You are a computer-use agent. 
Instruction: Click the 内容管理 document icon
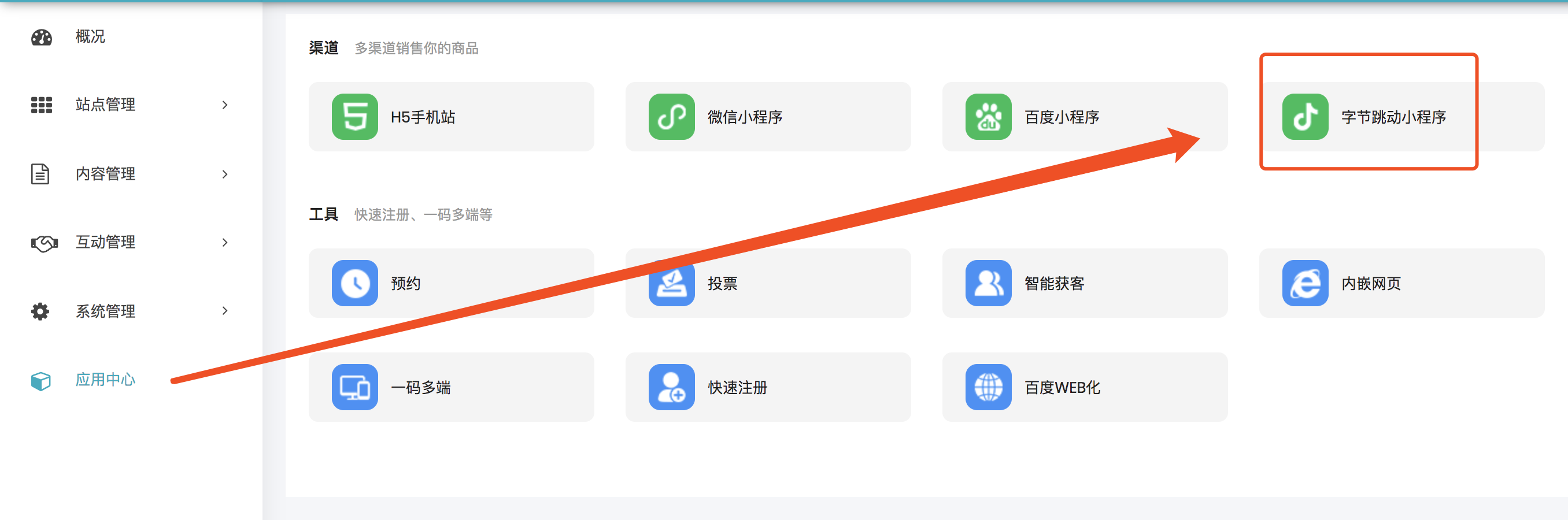click(40, 174)
